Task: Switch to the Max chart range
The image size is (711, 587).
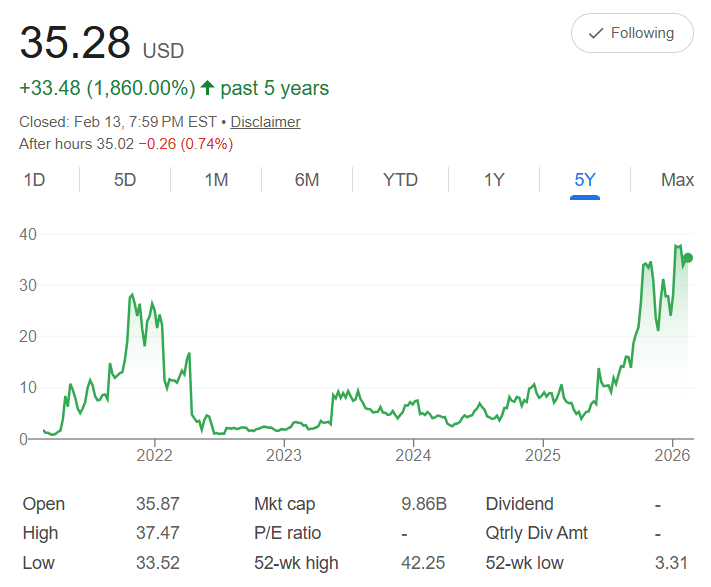Action: (x=677, y=180)
